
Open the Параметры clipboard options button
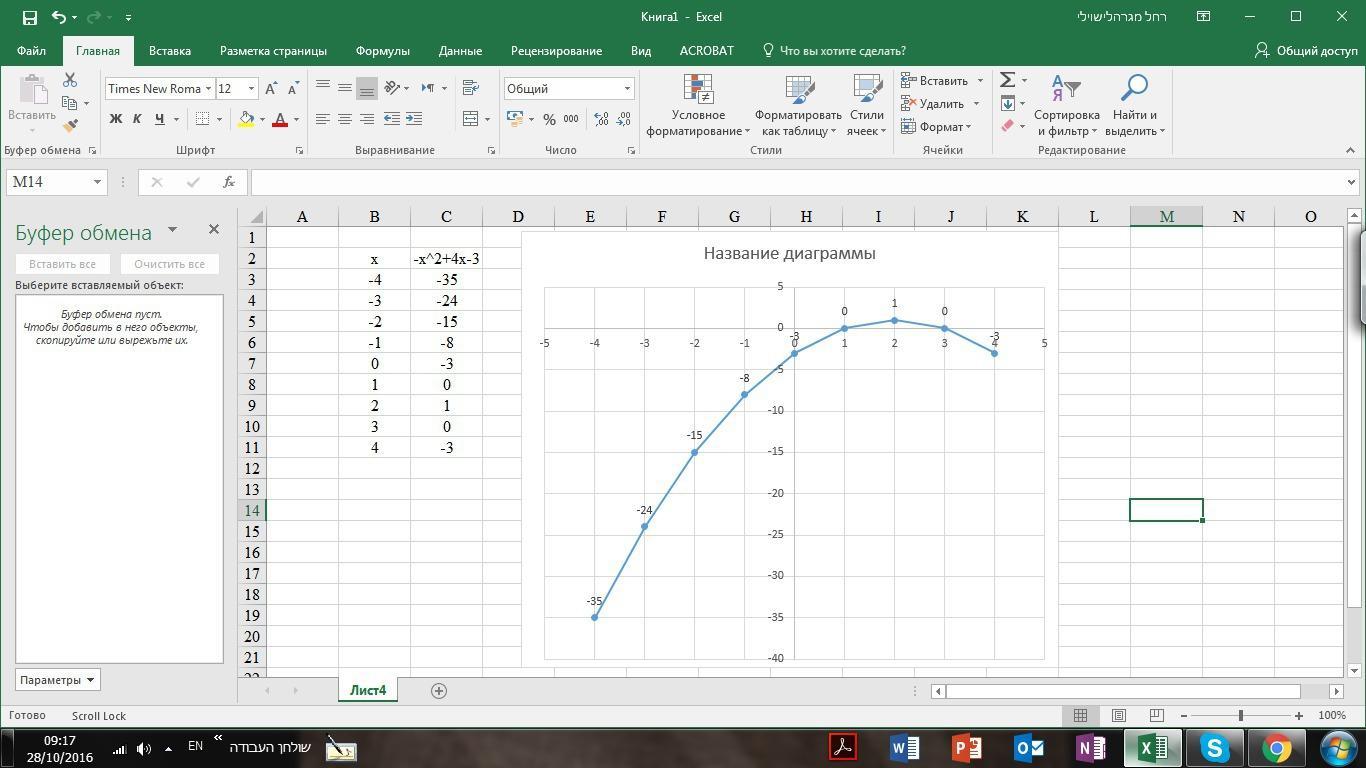coord(57,680)
